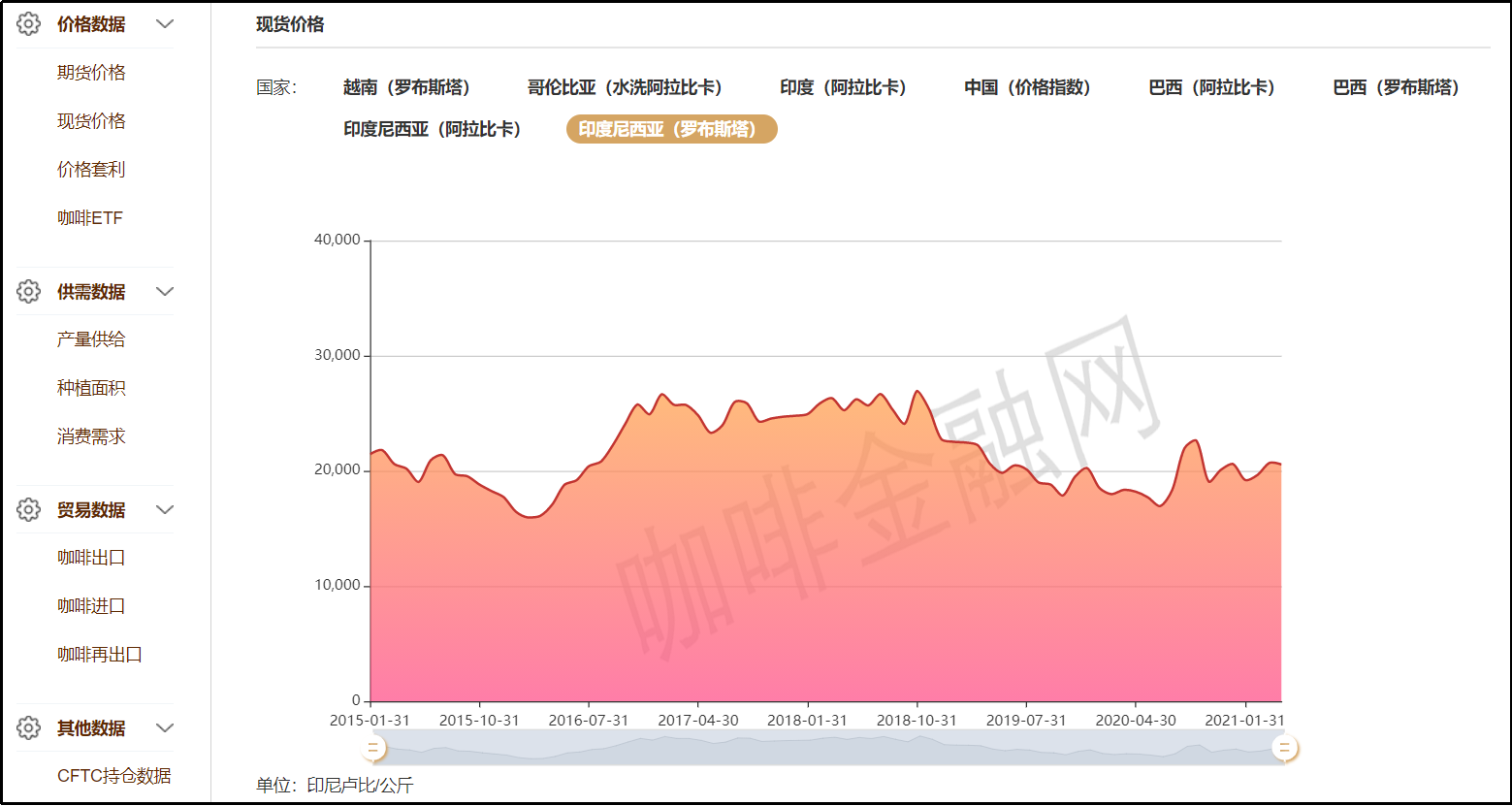The width and height of the screenshot is (1512, 806).
Task: Click the 供需数据 section heading
Action: pos(91,291)
